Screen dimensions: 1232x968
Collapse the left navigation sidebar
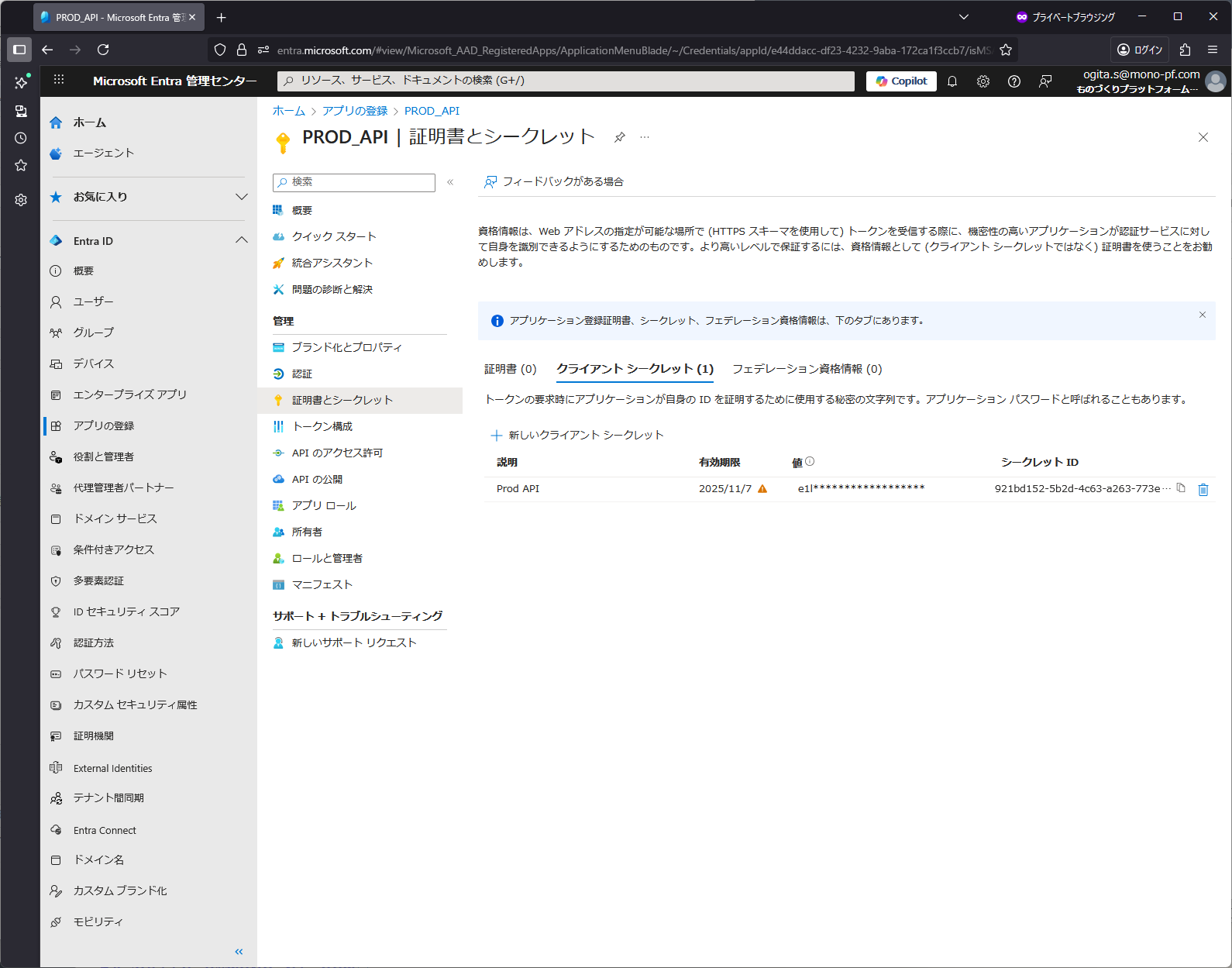pyautogui.click(x=239, y=951)
